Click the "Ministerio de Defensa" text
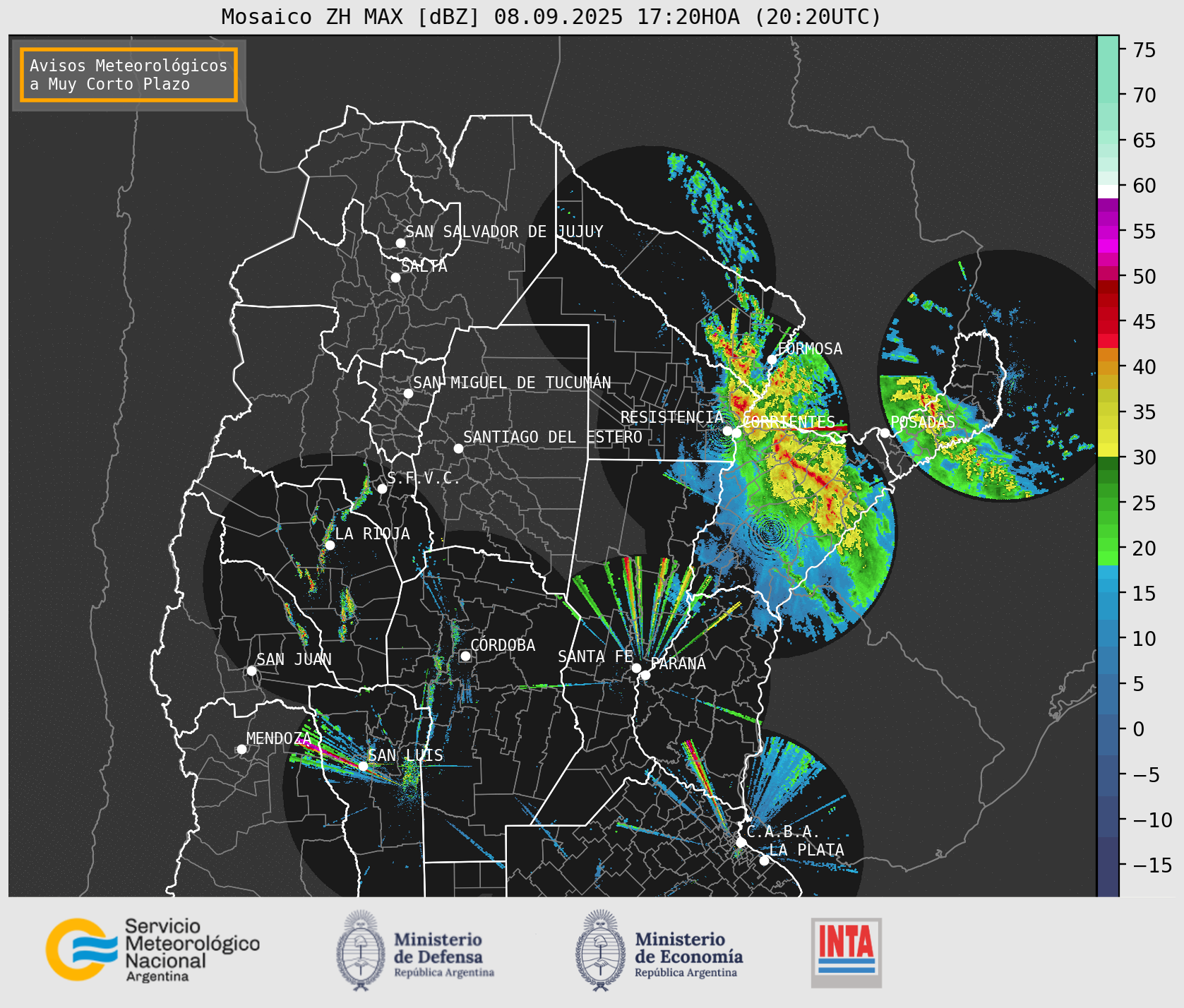This screenshot has width=1184, height=1008. pos(438,948)
